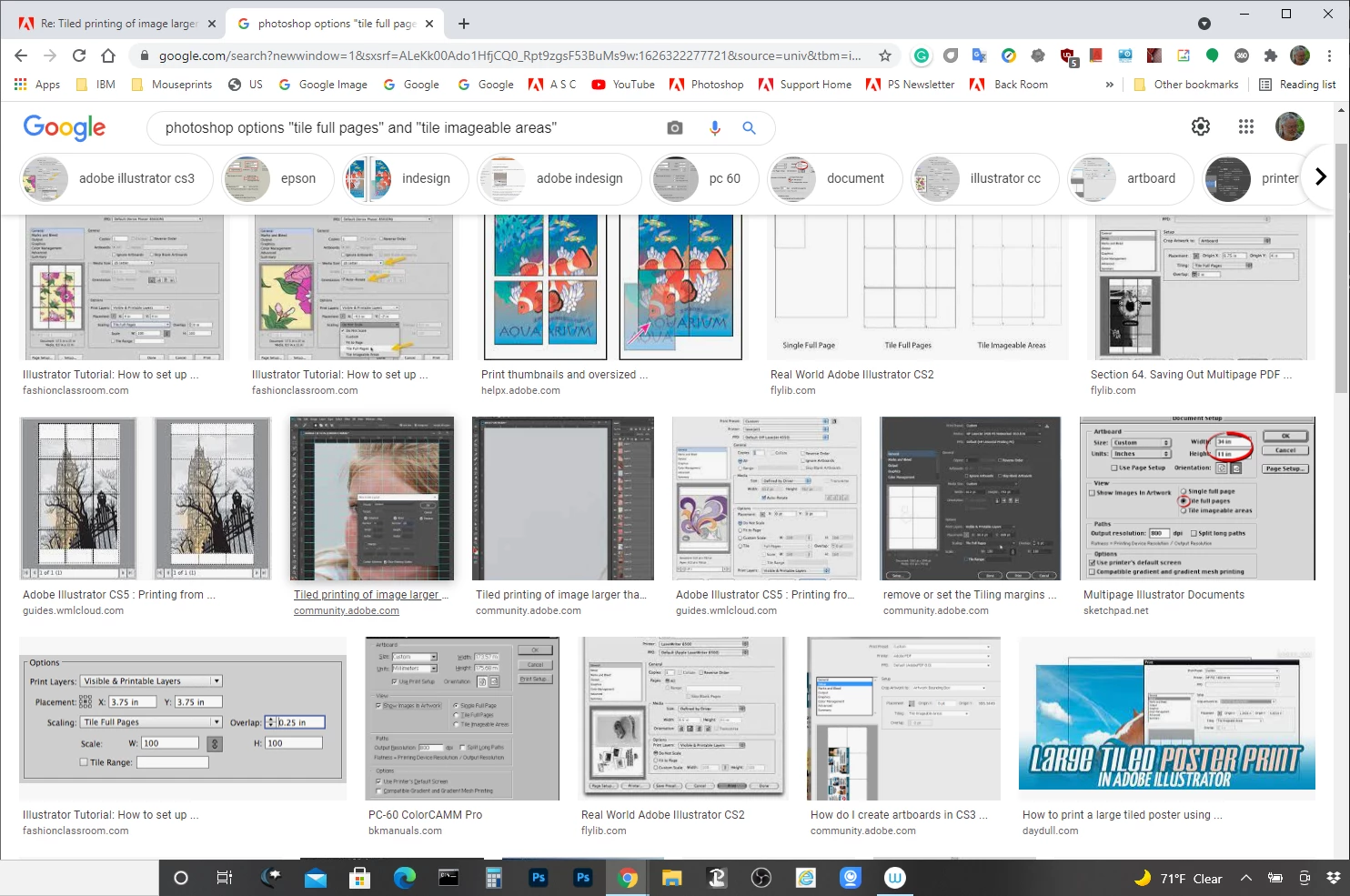
Task: Open Microsoft Edge from the taskbar
Action: click(404, 878)
